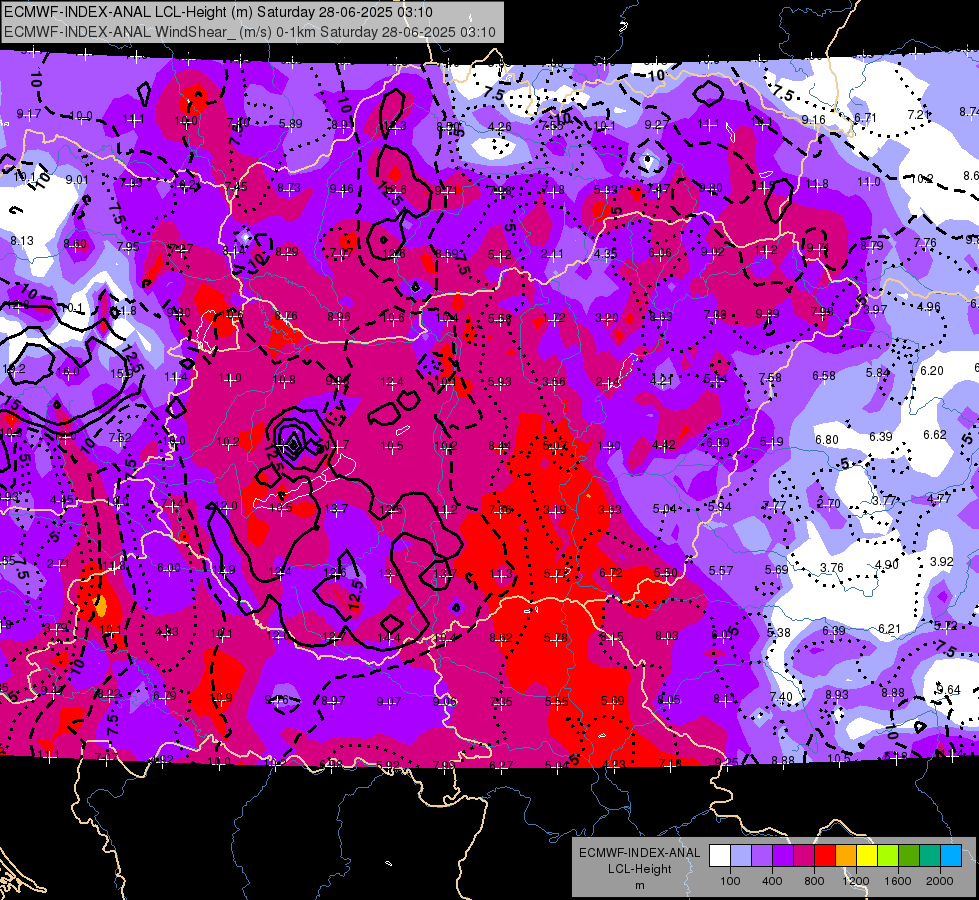Click the legend tick value 1200
This screenshot has width=979, height=900.
(x=855, y=881)
